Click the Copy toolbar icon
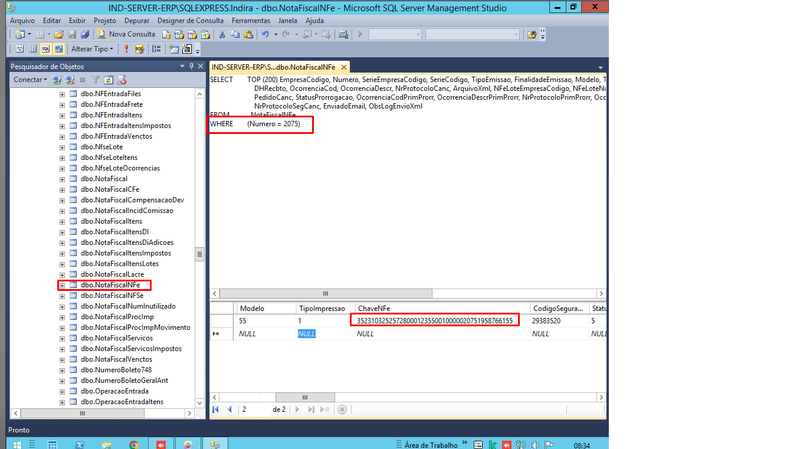800x449 pixels. [235, 34]
